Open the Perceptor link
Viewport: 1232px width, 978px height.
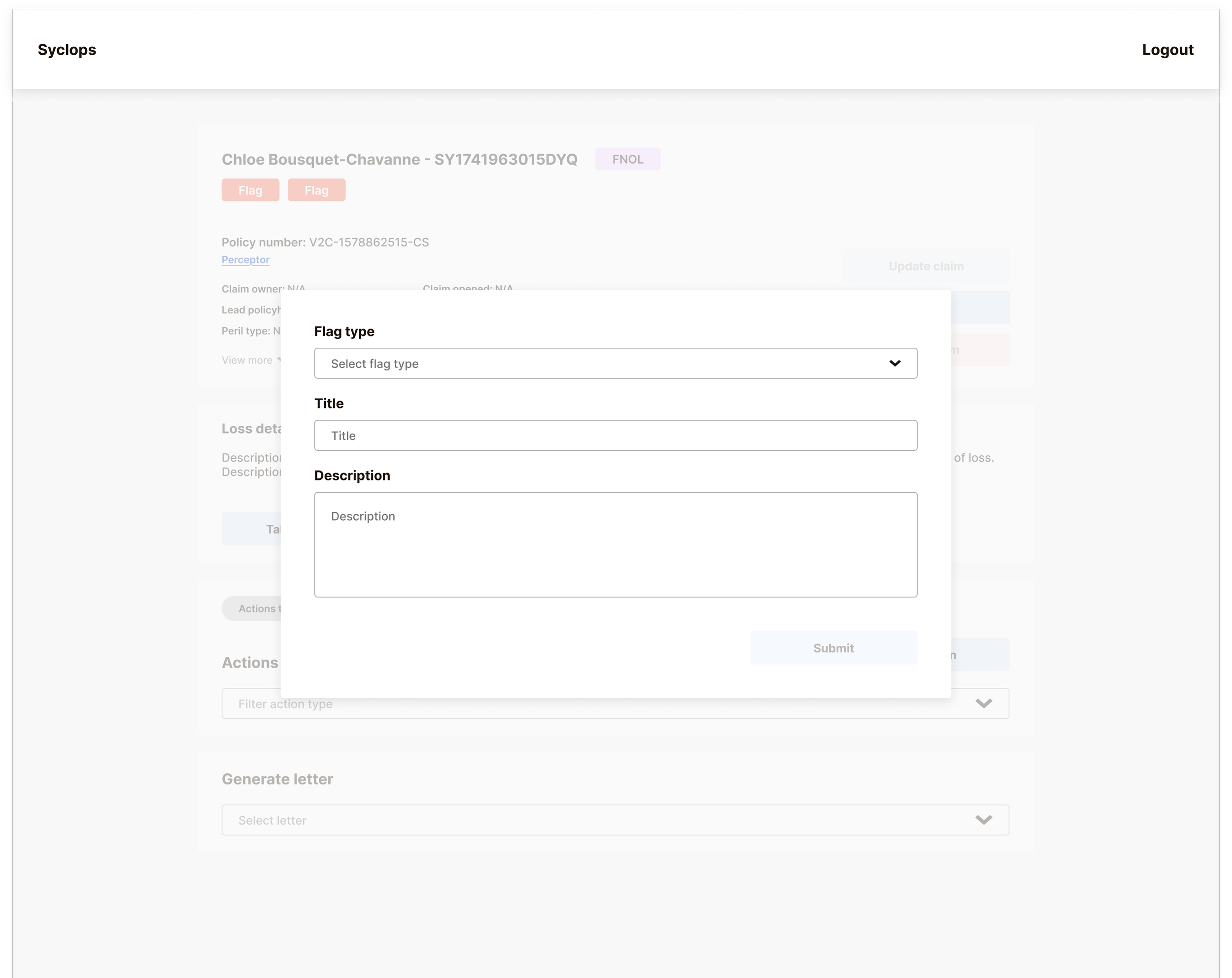click(x=245, y=259)
